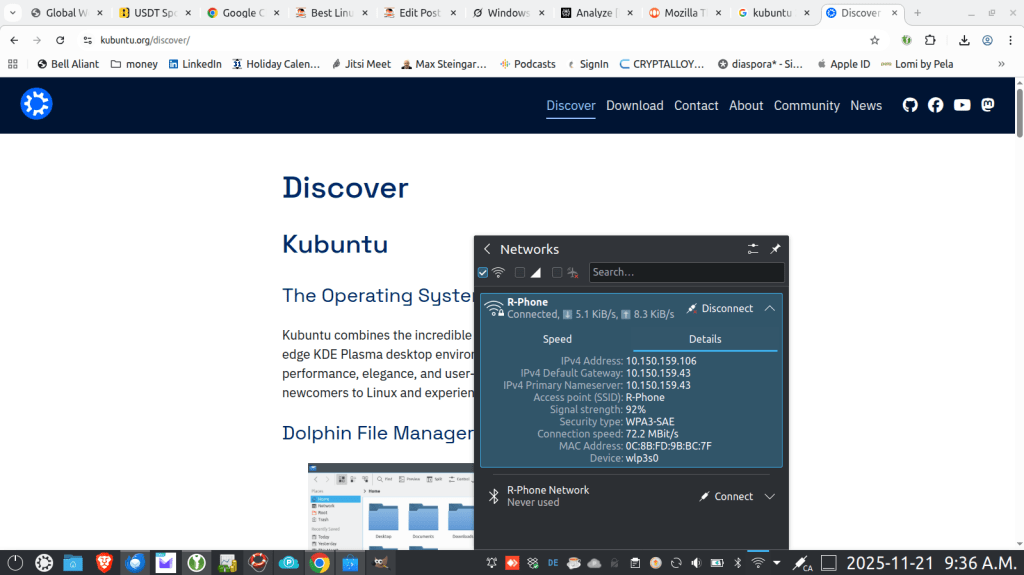This screenshot has width=1024, height=575.
Task: Open Chrome downloads icon
Action: point(964,40)
